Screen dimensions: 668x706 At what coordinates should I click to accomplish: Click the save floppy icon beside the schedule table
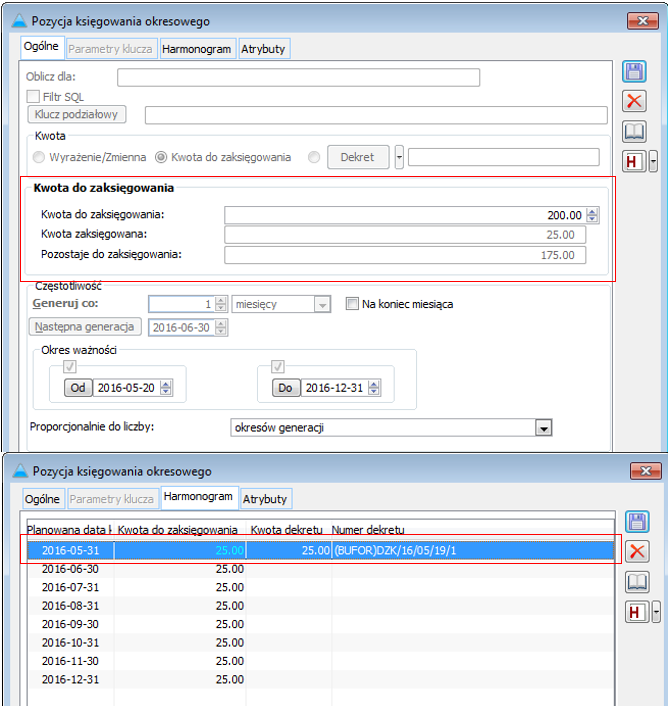click(x=634, y=521)
